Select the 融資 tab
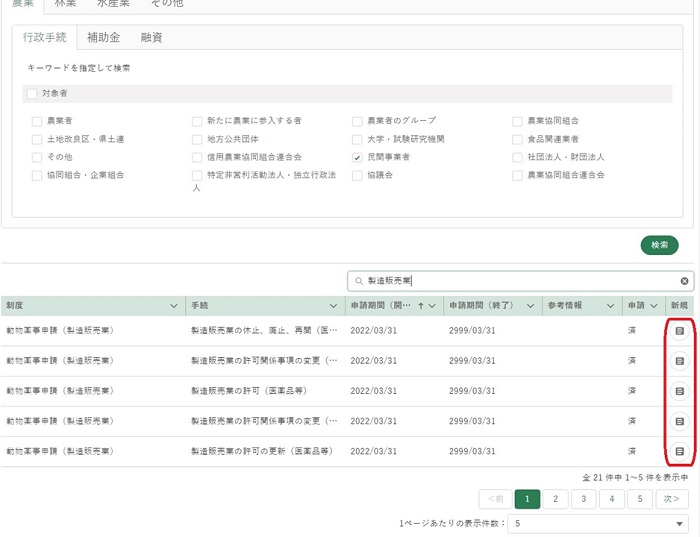Viewport: 700px width, 537px height. pyautogui.click(x=152, y=38)
